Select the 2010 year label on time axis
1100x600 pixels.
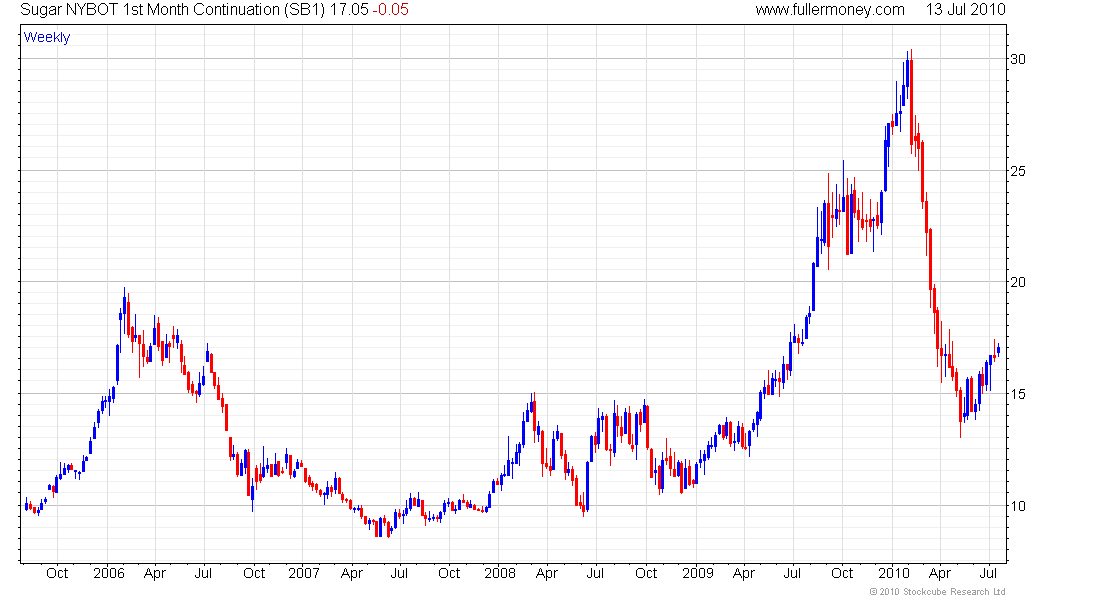894,573
